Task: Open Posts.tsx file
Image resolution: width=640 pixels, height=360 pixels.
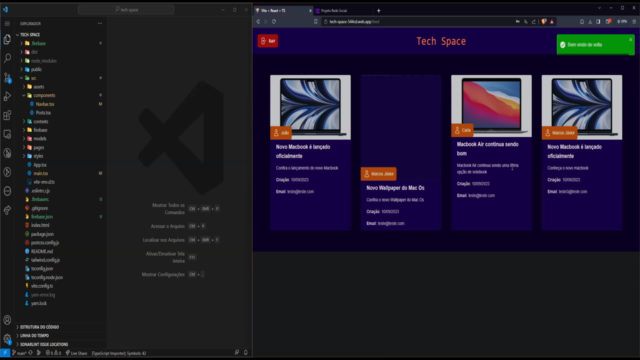Action: [43, 113]
